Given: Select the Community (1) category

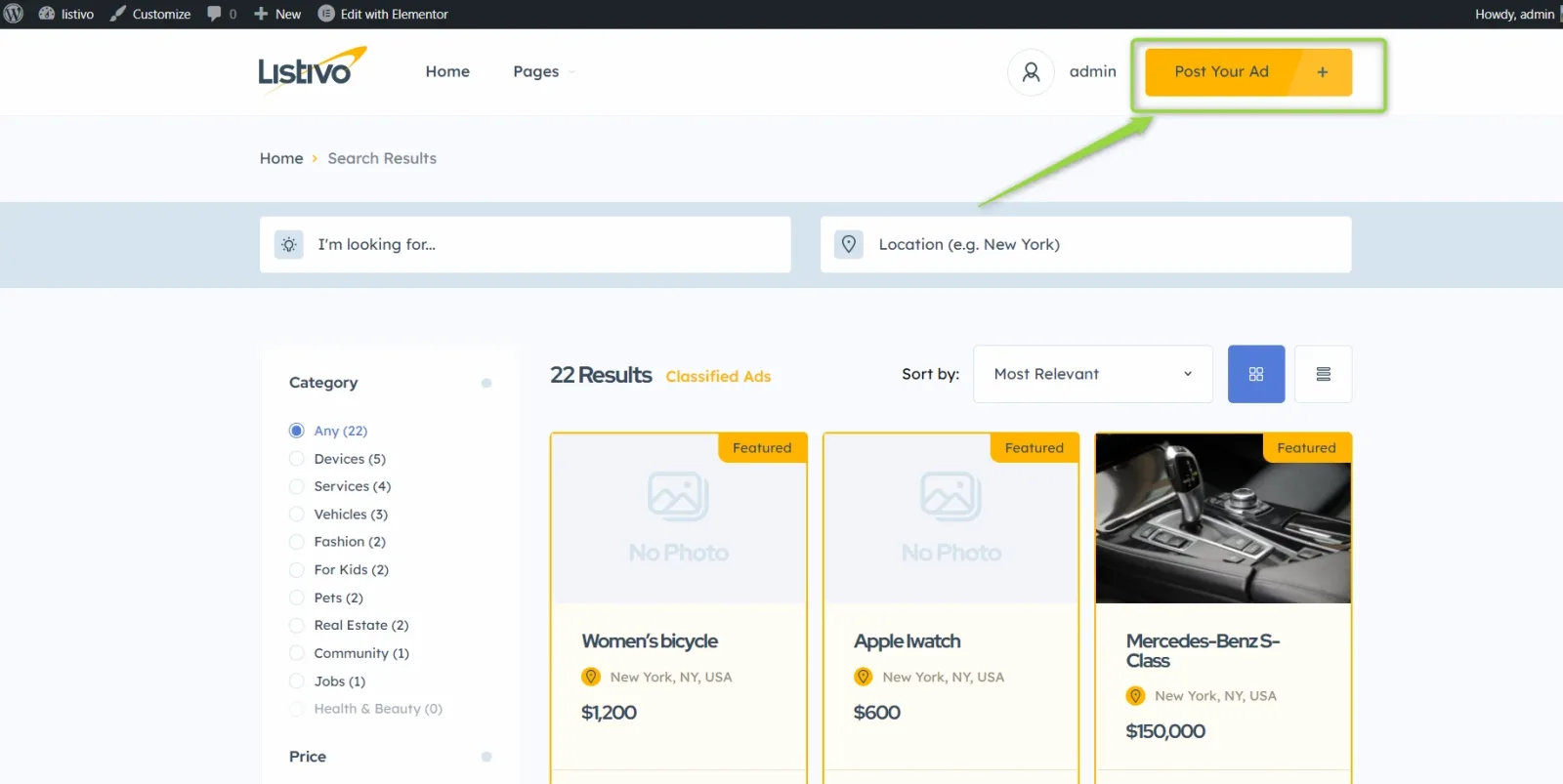Looking at the screenshot, I should coord(349,653).
